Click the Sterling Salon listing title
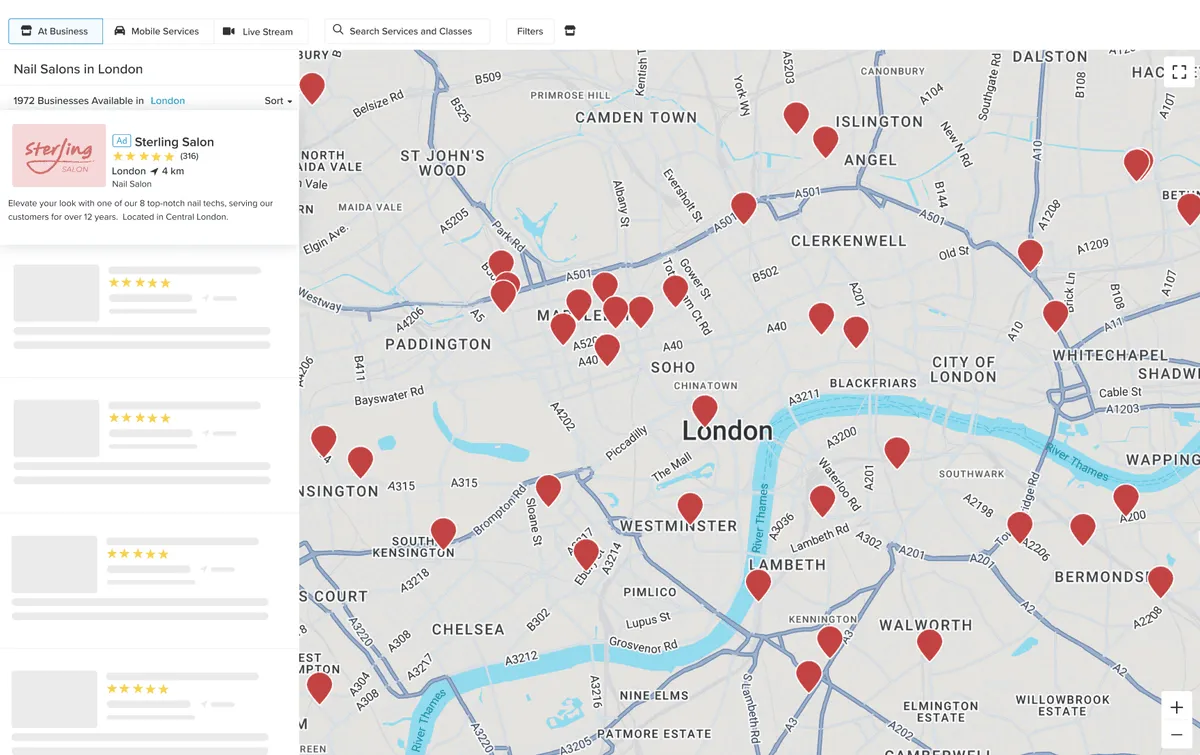Screen dimensions: 1200x755 point(174,142)
